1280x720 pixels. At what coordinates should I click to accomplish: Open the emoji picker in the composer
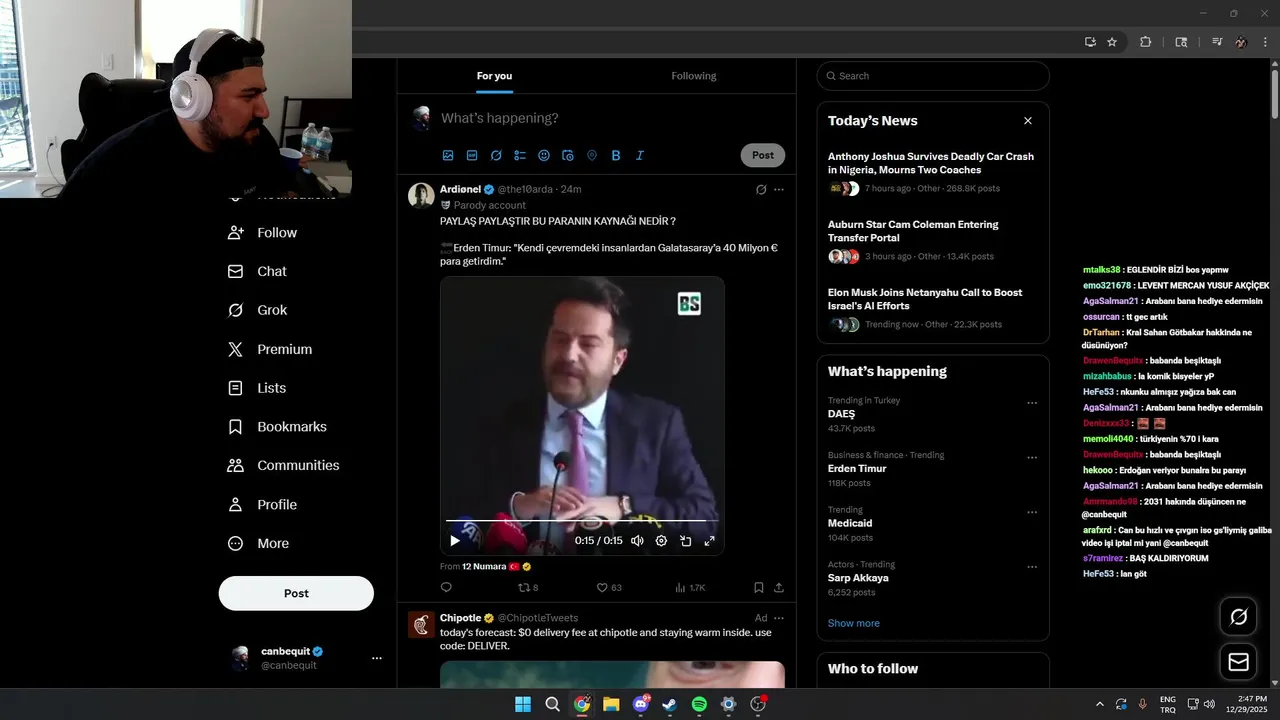click(x=544, y=155)
